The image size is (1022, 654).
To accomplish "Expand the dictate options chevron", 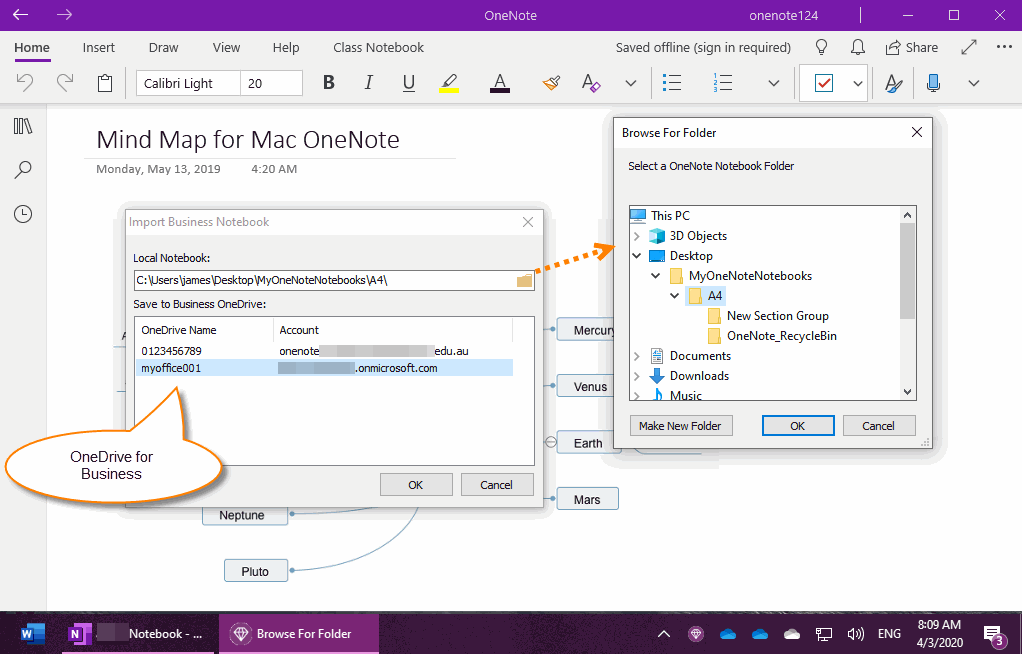I will [974, 83].
